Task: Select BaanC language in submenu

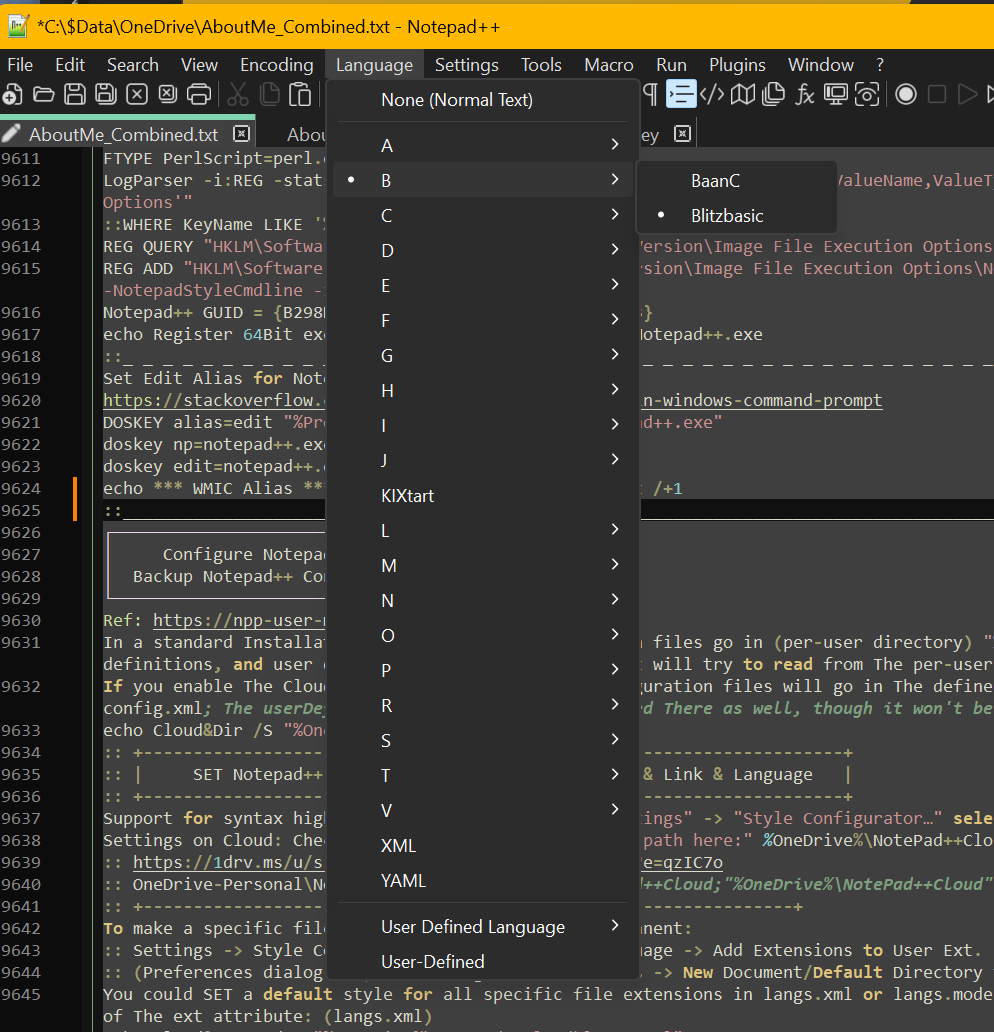Action: pos(736,181)
